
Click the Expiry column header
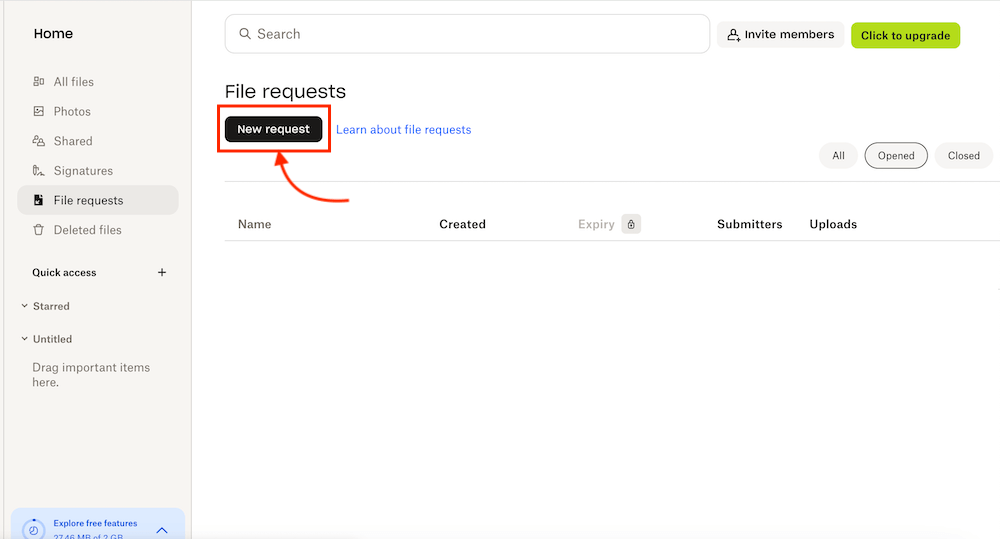coord(596,224)
